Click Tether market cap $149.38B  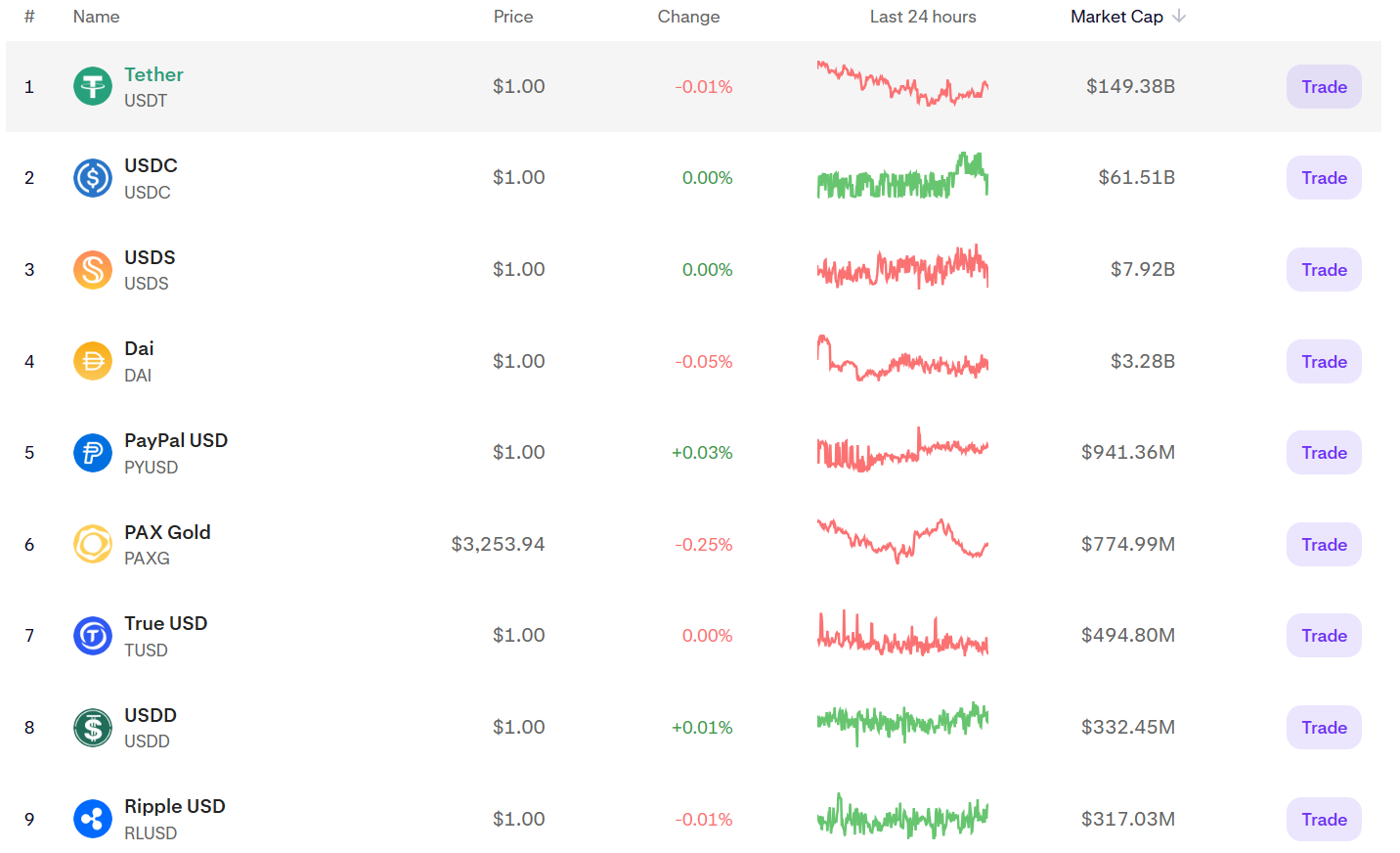point(1130,86)
